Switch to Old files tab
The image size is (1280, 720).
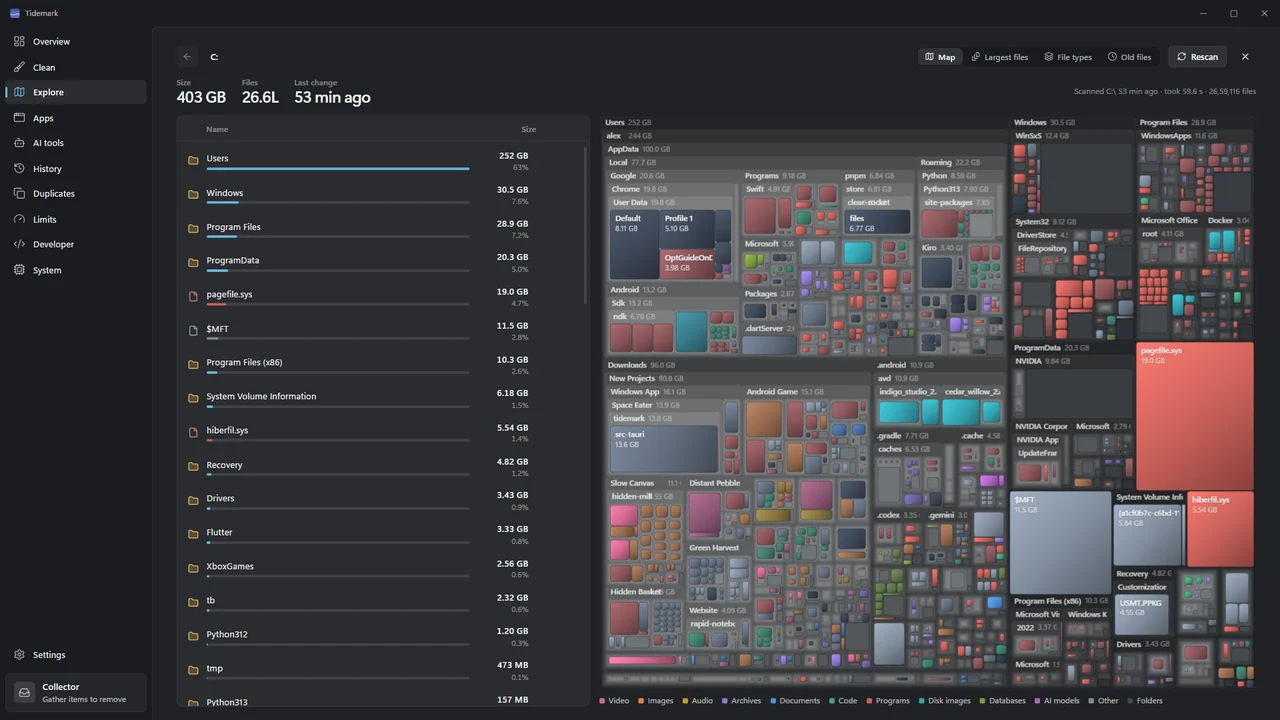click(1129, 57)
